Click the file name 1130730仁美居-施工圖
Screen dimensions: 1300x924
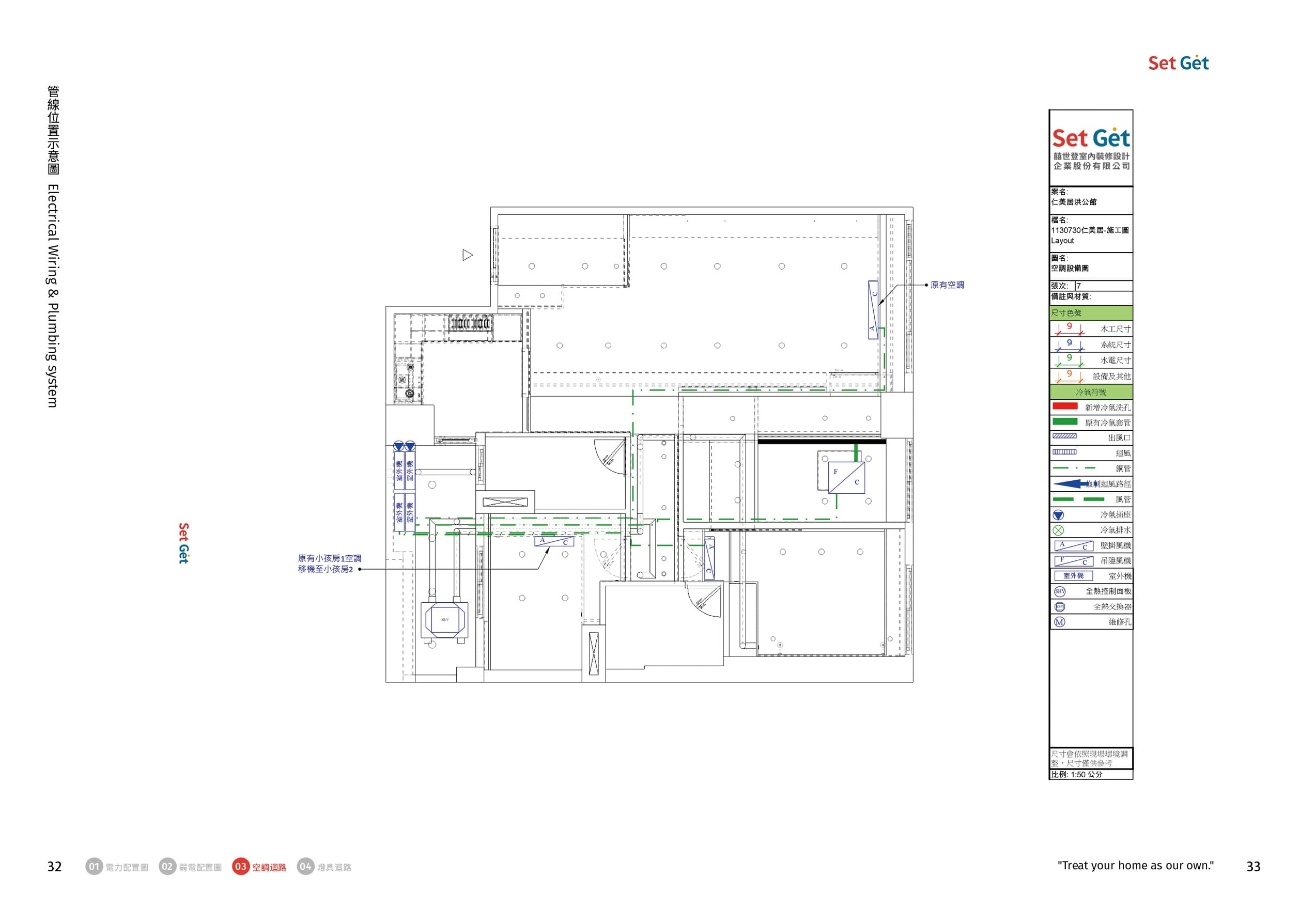[x=1089, y=230]
